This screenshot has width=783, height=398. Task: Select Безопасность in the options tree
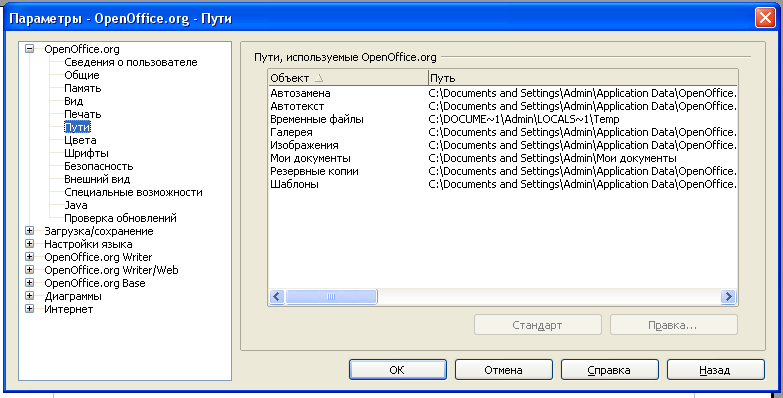pyautogui.click(x=99, y=166)
